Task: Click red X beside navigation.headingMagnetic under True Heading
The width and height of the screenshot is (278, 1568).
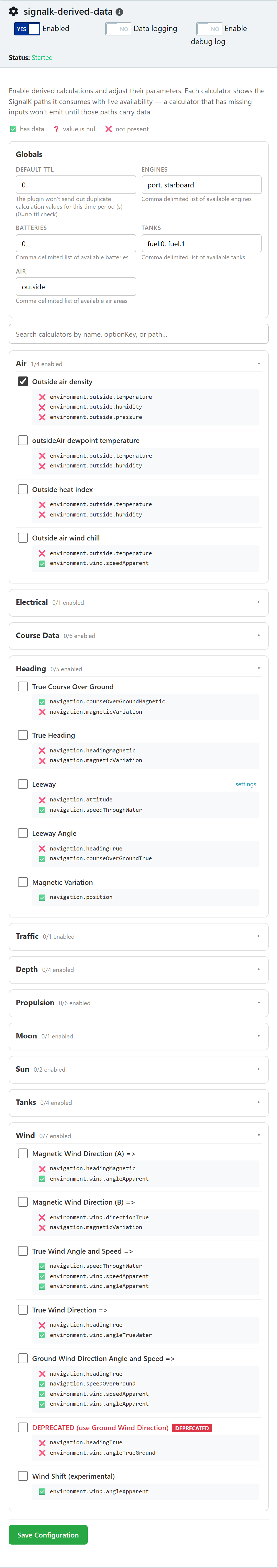Action: coord(42,750)
